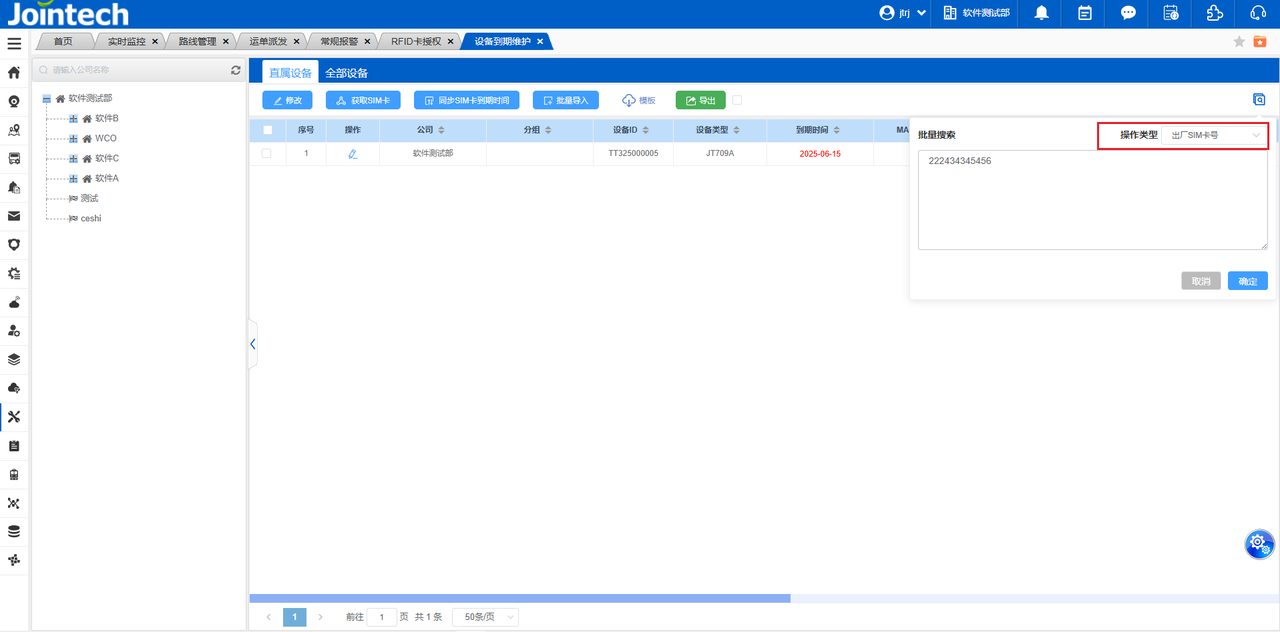This screenshot has height=632, width=1280.
Task: Click the favorite star icon
Action: (x=1239, y=42)
